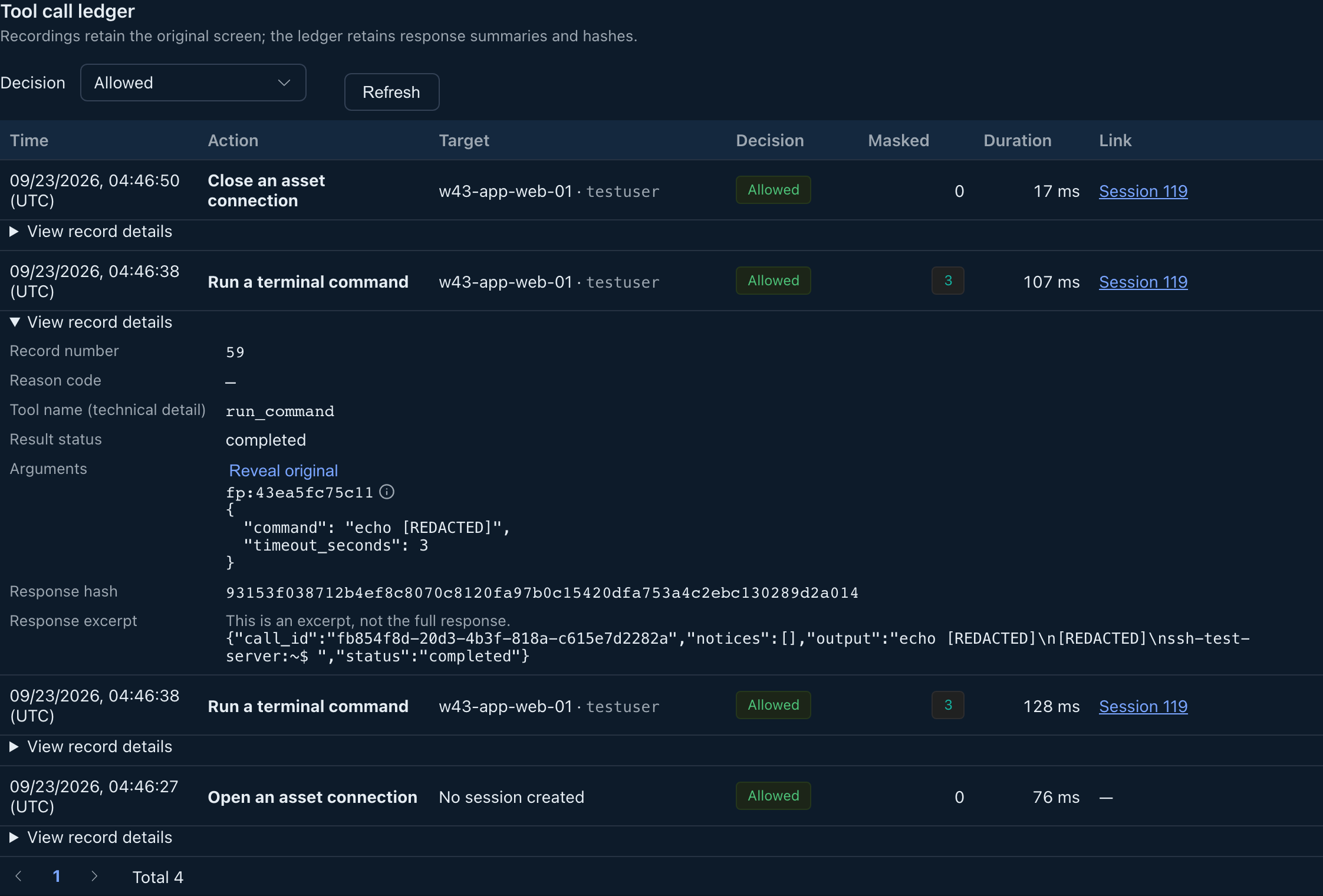
Task: Click the Allowed badge in Open an asset connection row
Action: [x=774, y=796]
